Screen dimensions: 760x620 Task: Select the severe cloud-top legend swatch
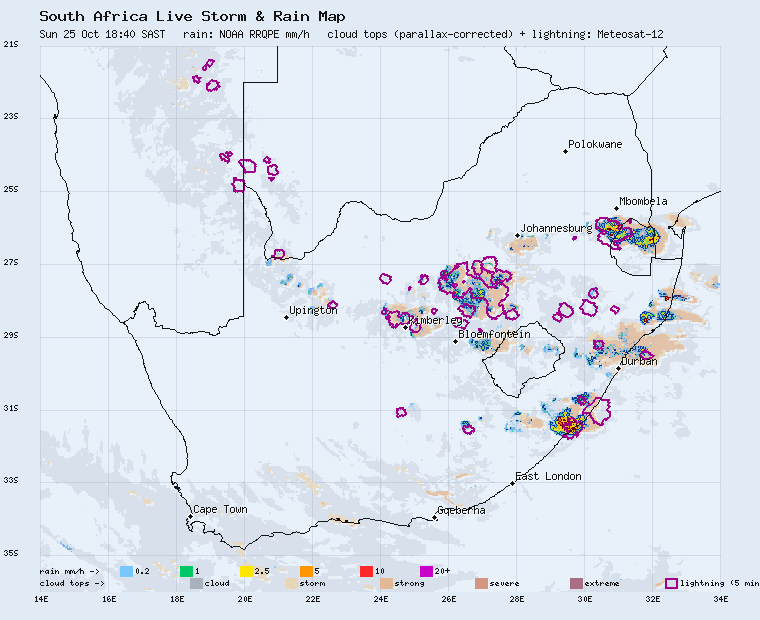pos(481,583)
